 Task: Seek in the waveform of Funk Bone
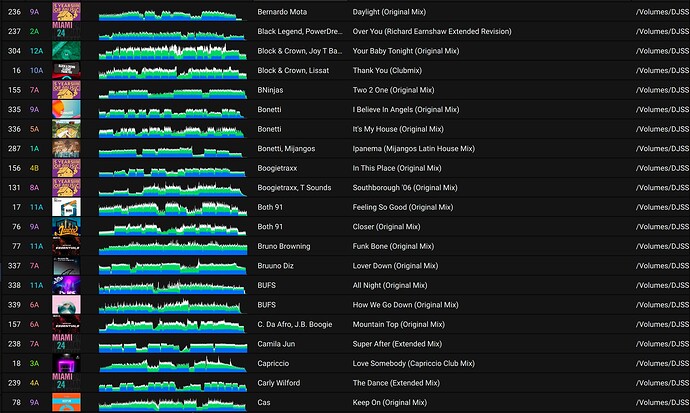pyautogui.click(x=171, y=246)
